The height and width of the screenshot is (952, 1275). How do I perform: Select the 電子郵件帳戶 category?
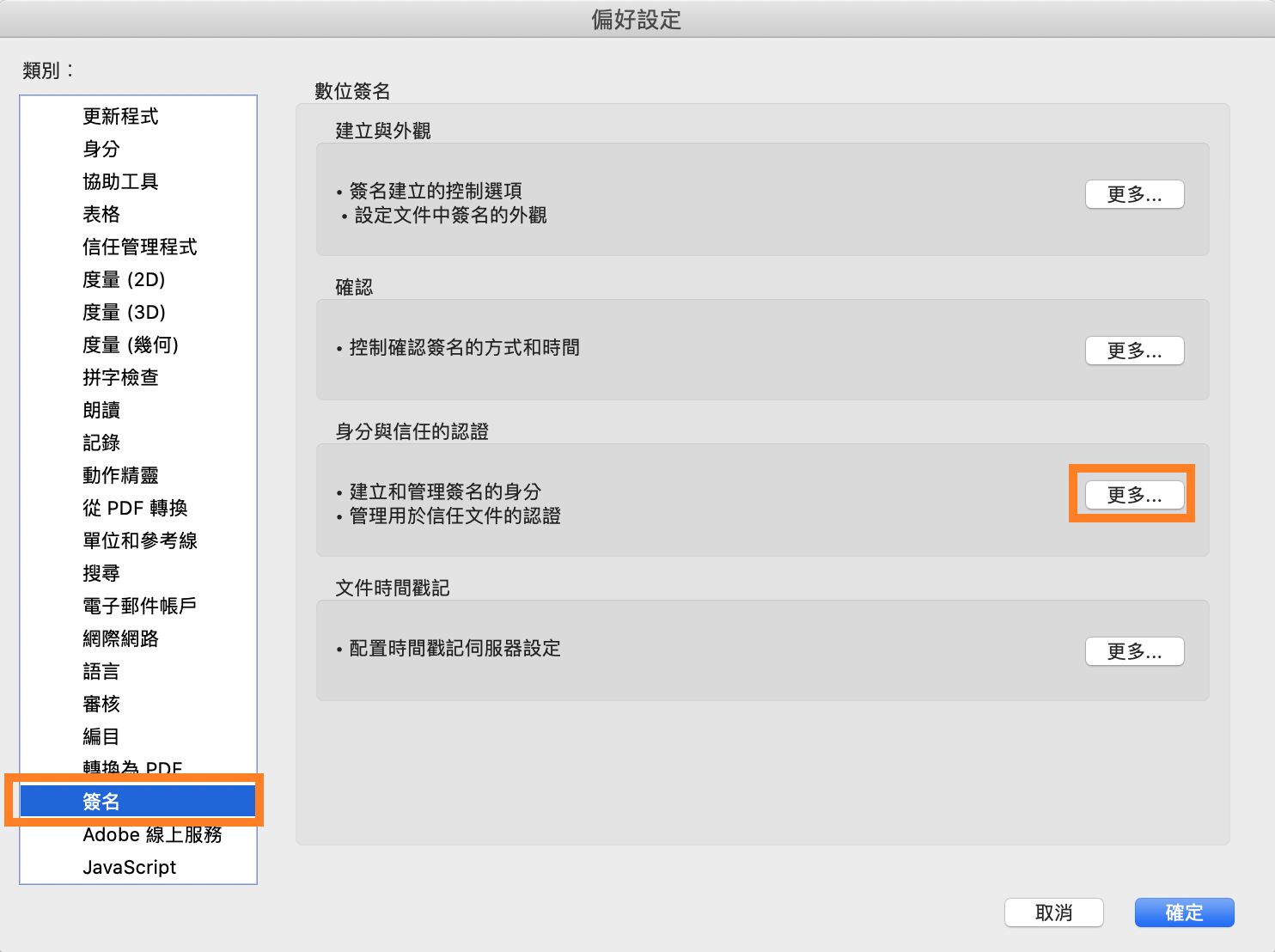click(x=138, y=606)
